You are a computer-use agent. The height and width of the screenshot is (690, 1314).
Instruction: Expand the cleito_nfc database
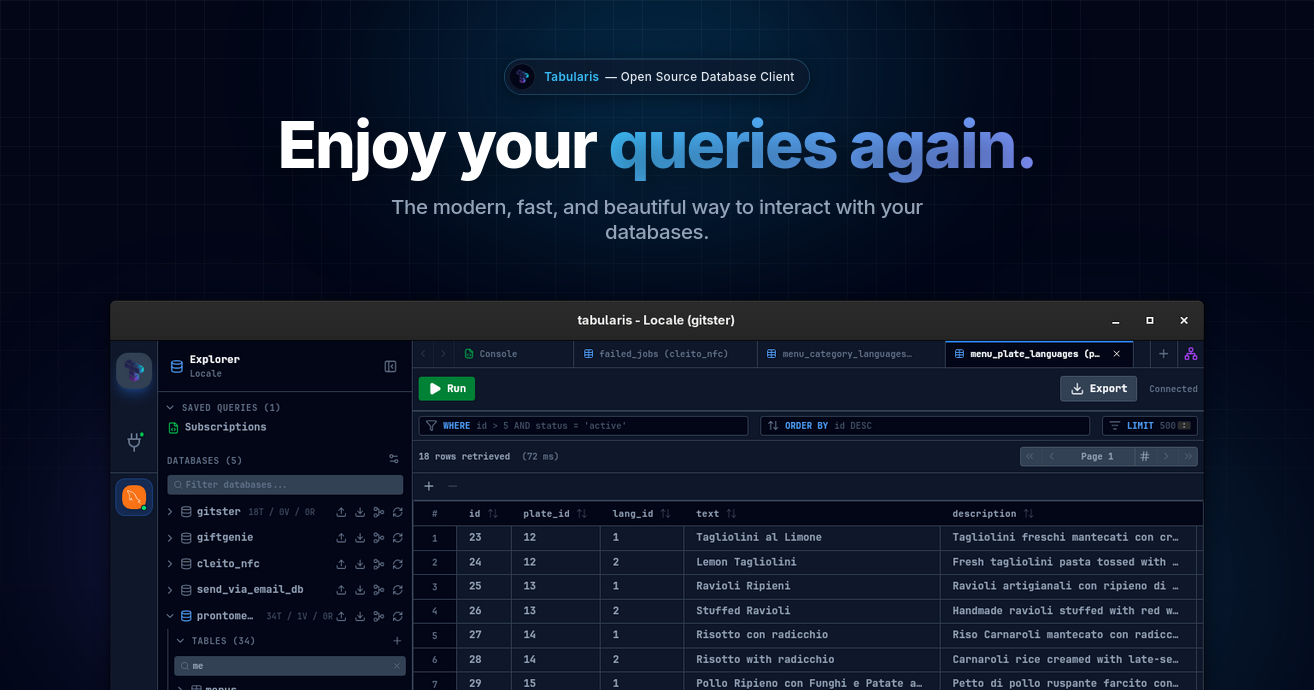170,564
